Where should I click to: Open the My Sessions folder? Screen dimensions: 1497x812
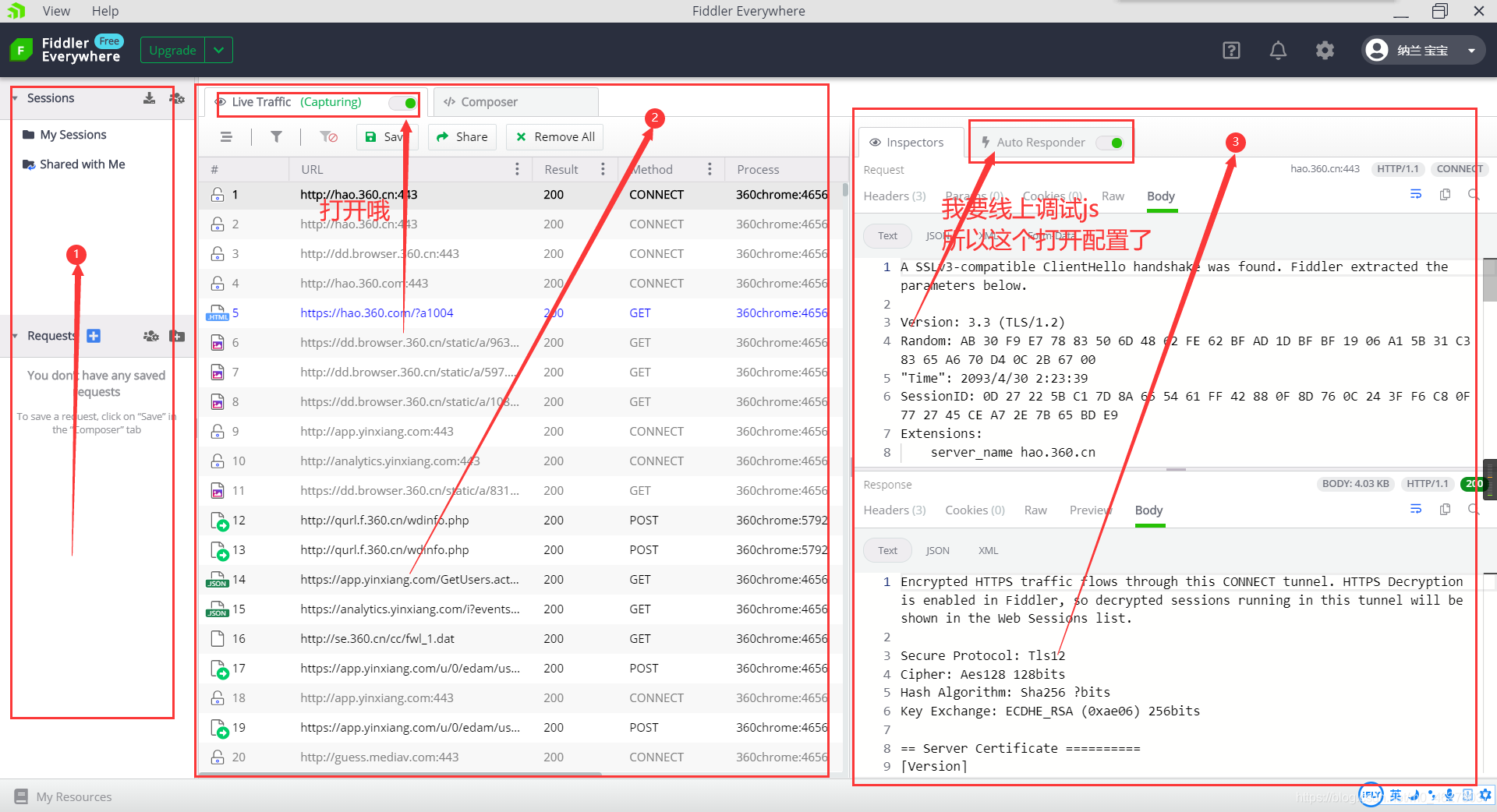pyautogui.click(x=65, y=135)
